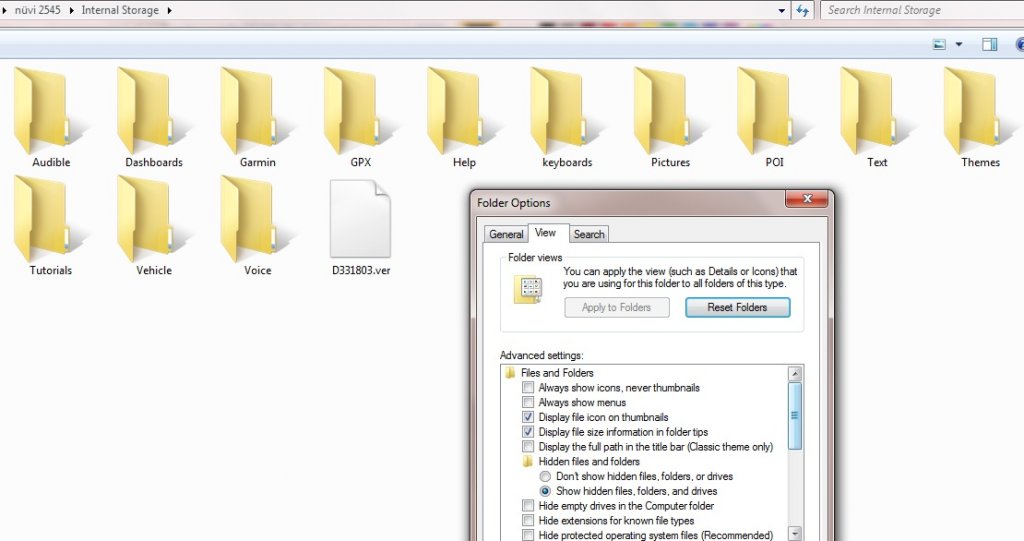Click the change view icon in toolbar
The image size is (1024, 541).
[x=939, y=44]
